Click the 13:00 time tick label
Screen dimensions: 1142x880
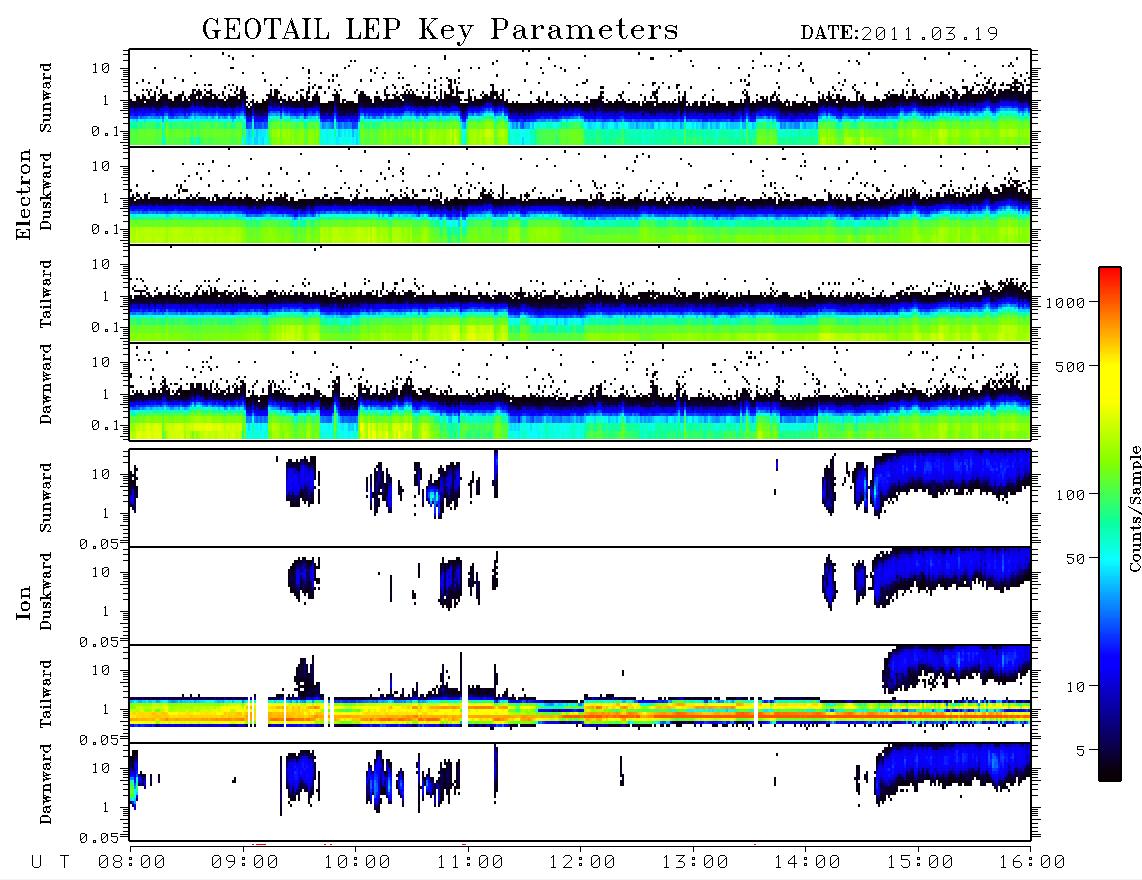pos(695,863)
